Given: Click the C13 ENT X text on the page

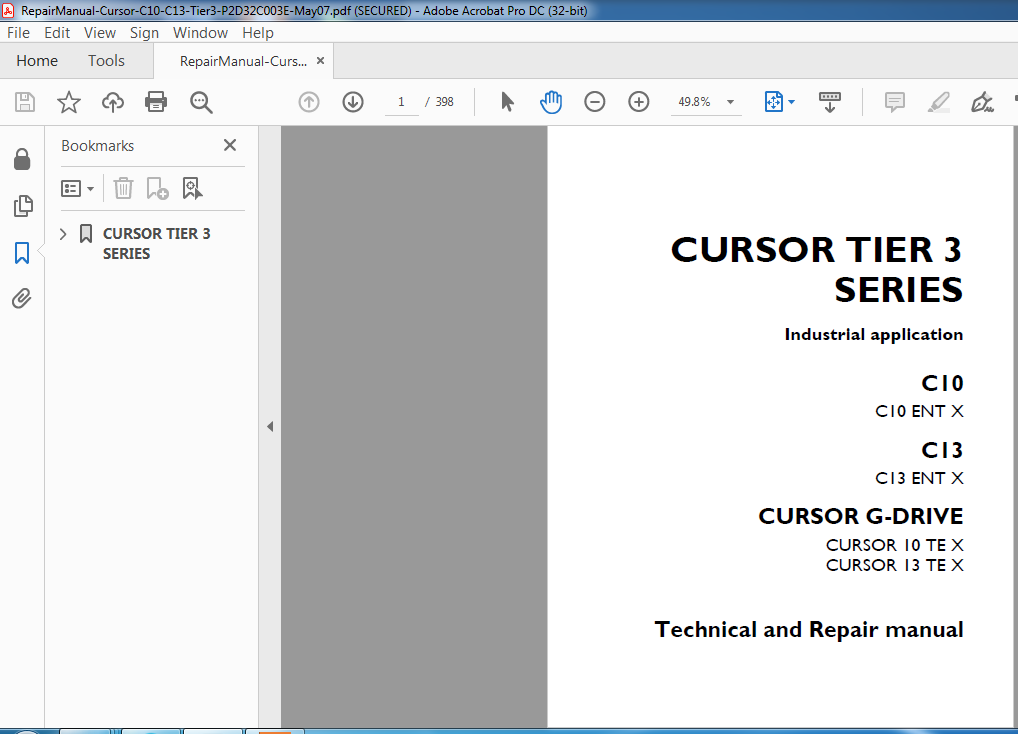Looking at the screenshot, I should pyautogui.click(x=919, y=478).
